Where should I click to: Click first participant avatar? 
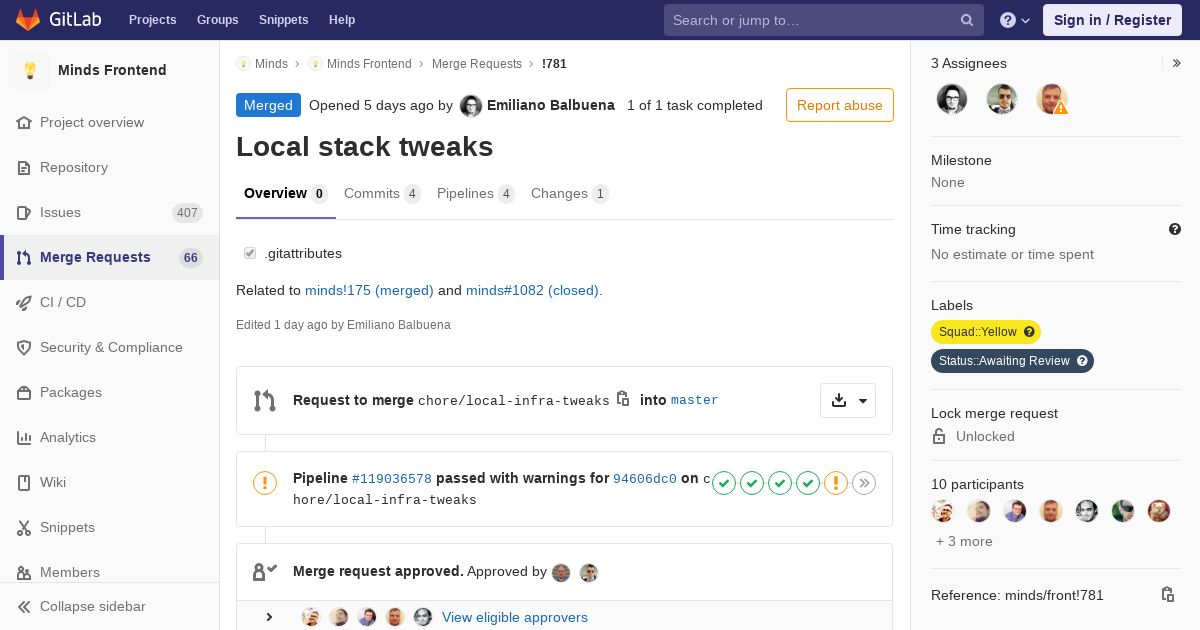click(943, 511)
